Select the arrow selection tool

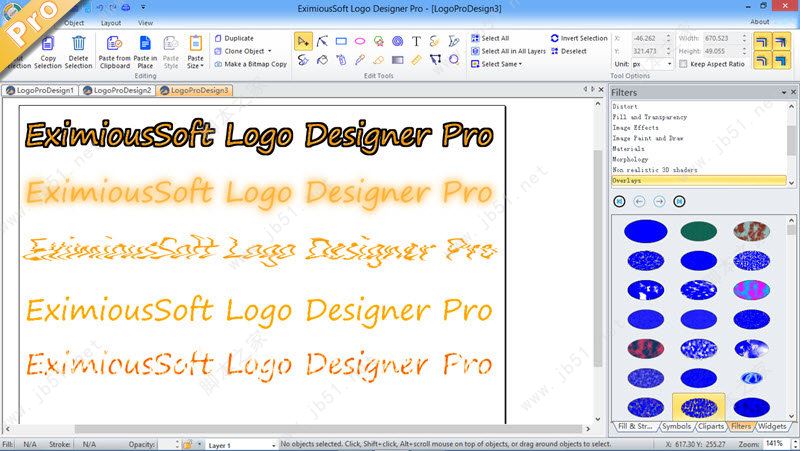[x=304, y=41]
